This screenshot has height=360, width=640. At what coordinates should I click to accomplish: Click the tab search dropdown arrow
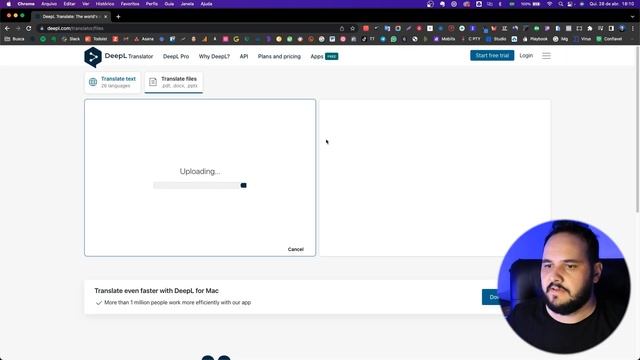(x=633, y=17)
